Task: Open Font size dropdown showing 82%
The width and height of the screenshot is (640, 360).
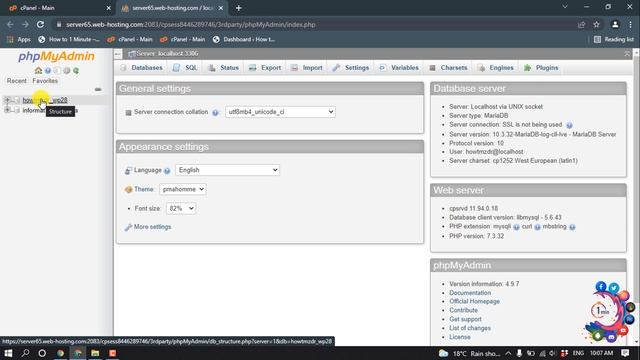Action: point(181,208)
